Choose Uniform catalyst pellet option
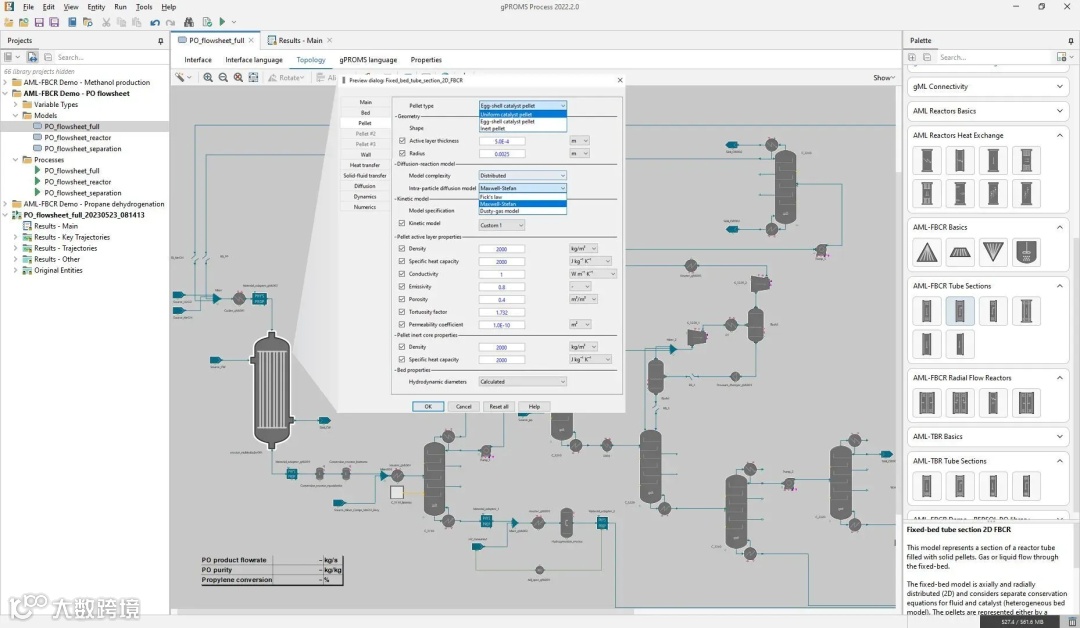Image resolution: width=1080 pixels, height=628 pixels. [522, 114]
